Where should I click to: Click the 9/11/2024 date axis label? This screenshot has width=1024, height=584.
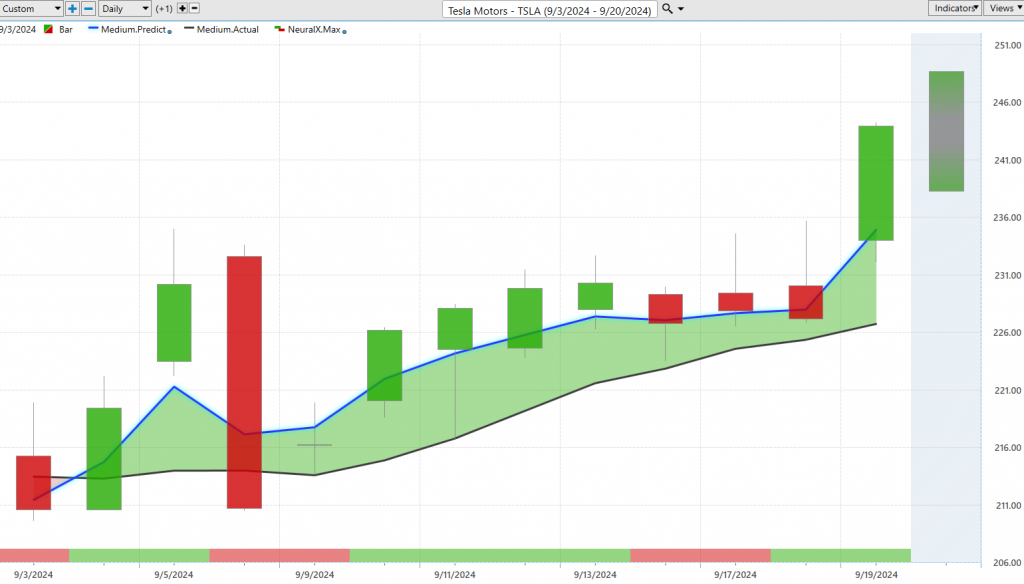click(455, 575)
